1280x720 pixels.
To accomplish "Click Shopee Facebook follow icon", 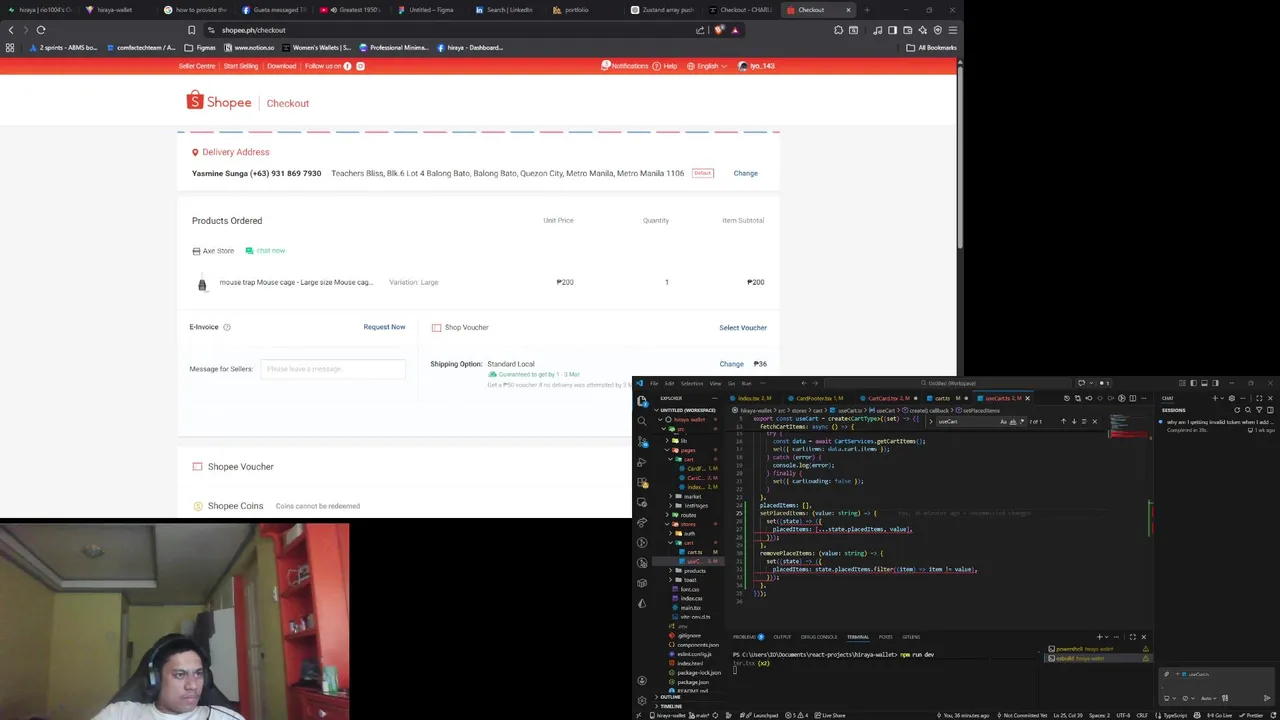I will (x=347, y=66).
